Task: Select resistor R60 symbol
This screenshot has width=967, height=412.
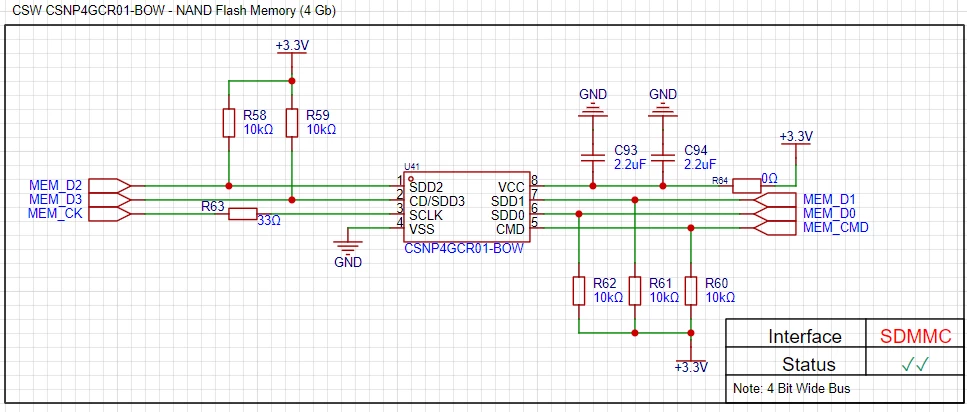Action: tap(691, 290)
